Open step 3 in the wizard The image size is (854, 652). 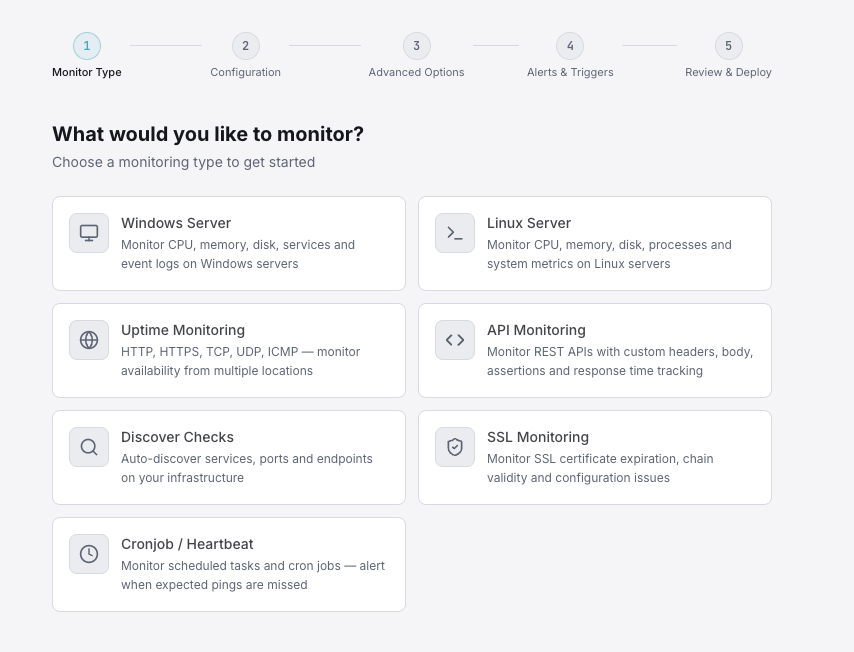[x=417, y=46]
